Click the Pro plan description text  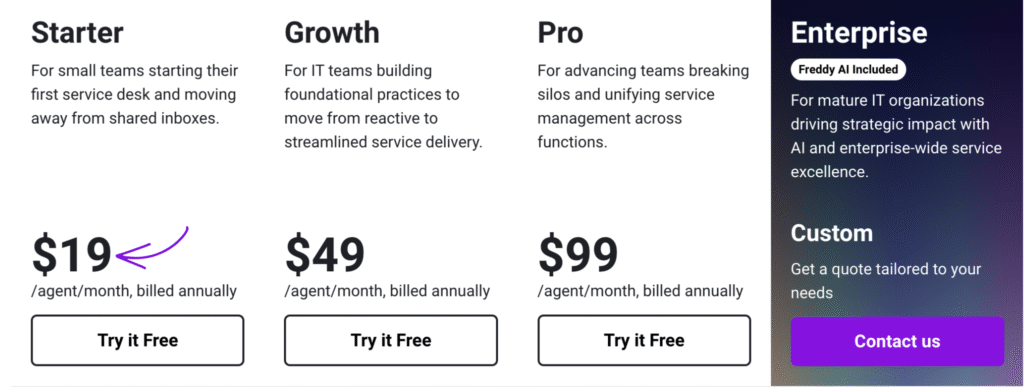click(x=643, y=106)
